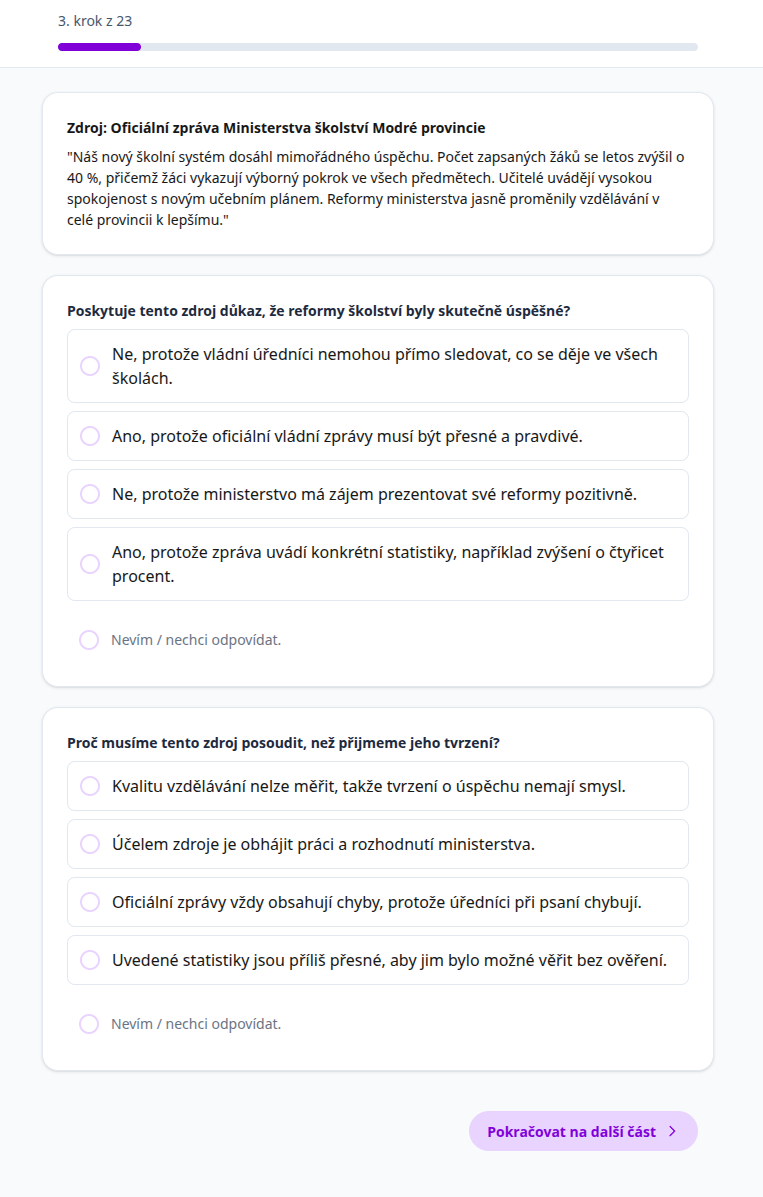Click the '3. krok z 23' step label

pos(98,20)
